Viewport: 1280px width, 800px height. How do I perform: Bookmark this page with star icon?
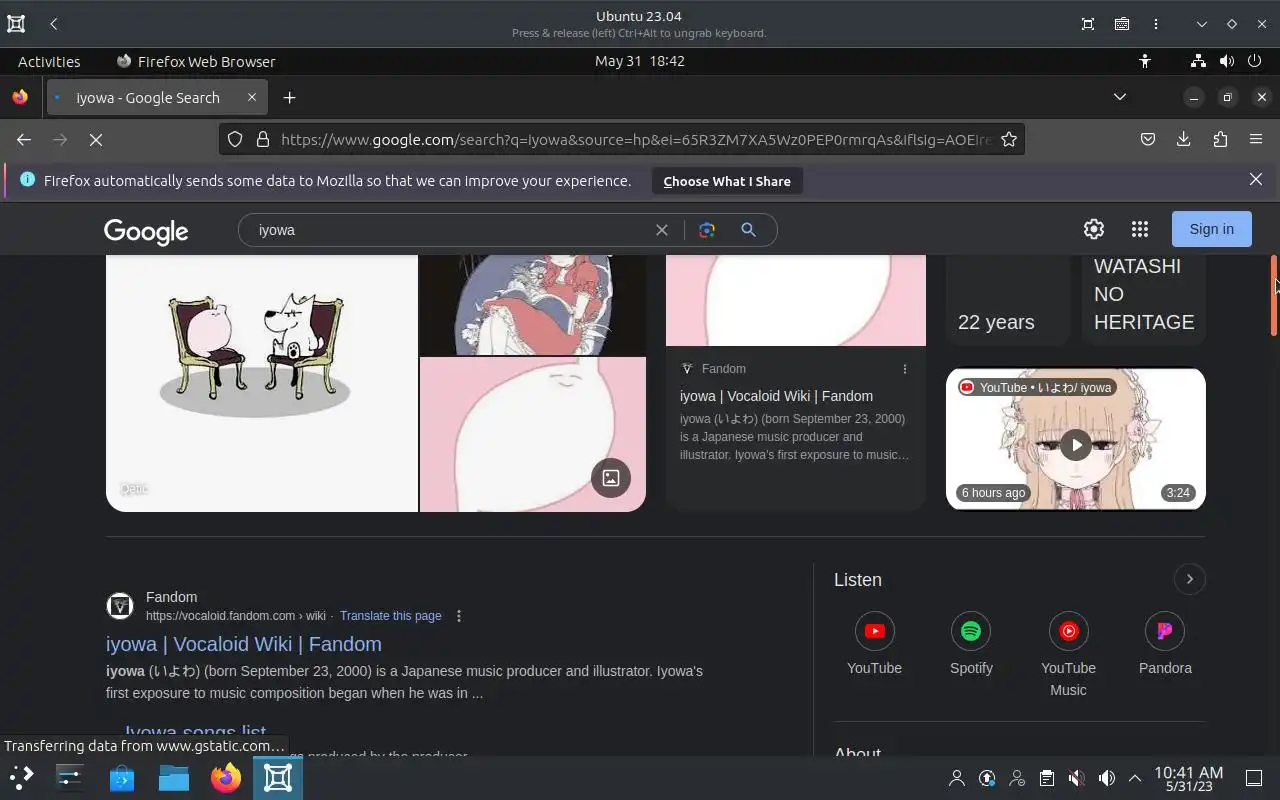tap(1009, 140)
